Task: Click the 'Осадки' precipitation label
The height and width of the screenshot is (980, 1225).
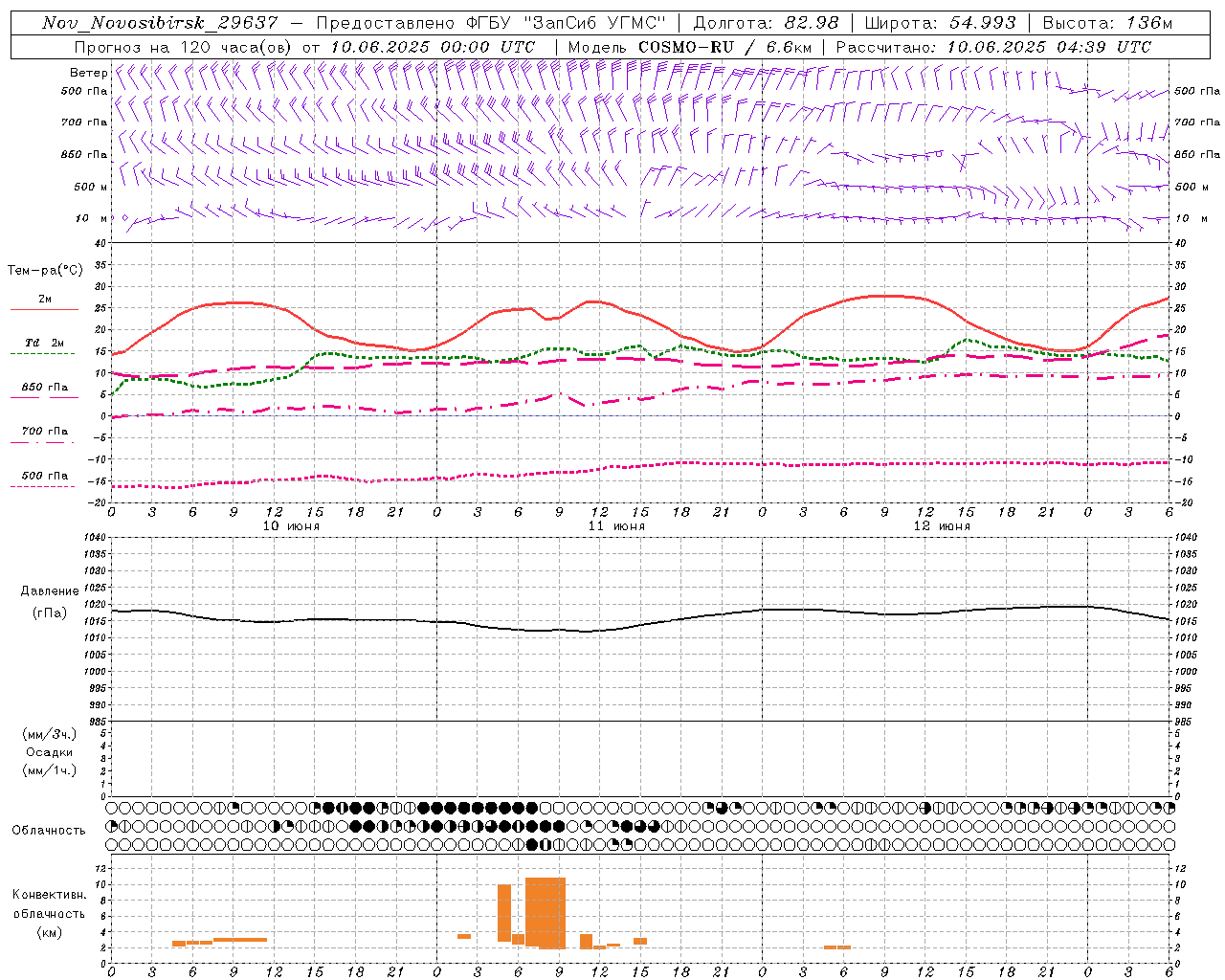Action: point(50,752)
